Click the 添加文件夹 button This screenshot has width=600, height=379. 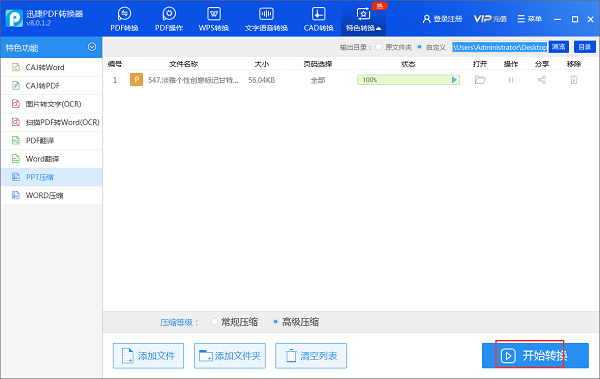coord(230,356)
